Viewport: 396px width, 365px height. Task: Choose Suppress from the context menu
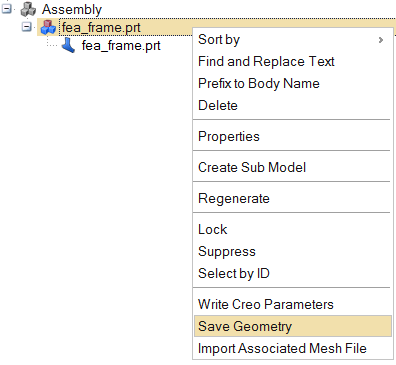coord(227,251)
